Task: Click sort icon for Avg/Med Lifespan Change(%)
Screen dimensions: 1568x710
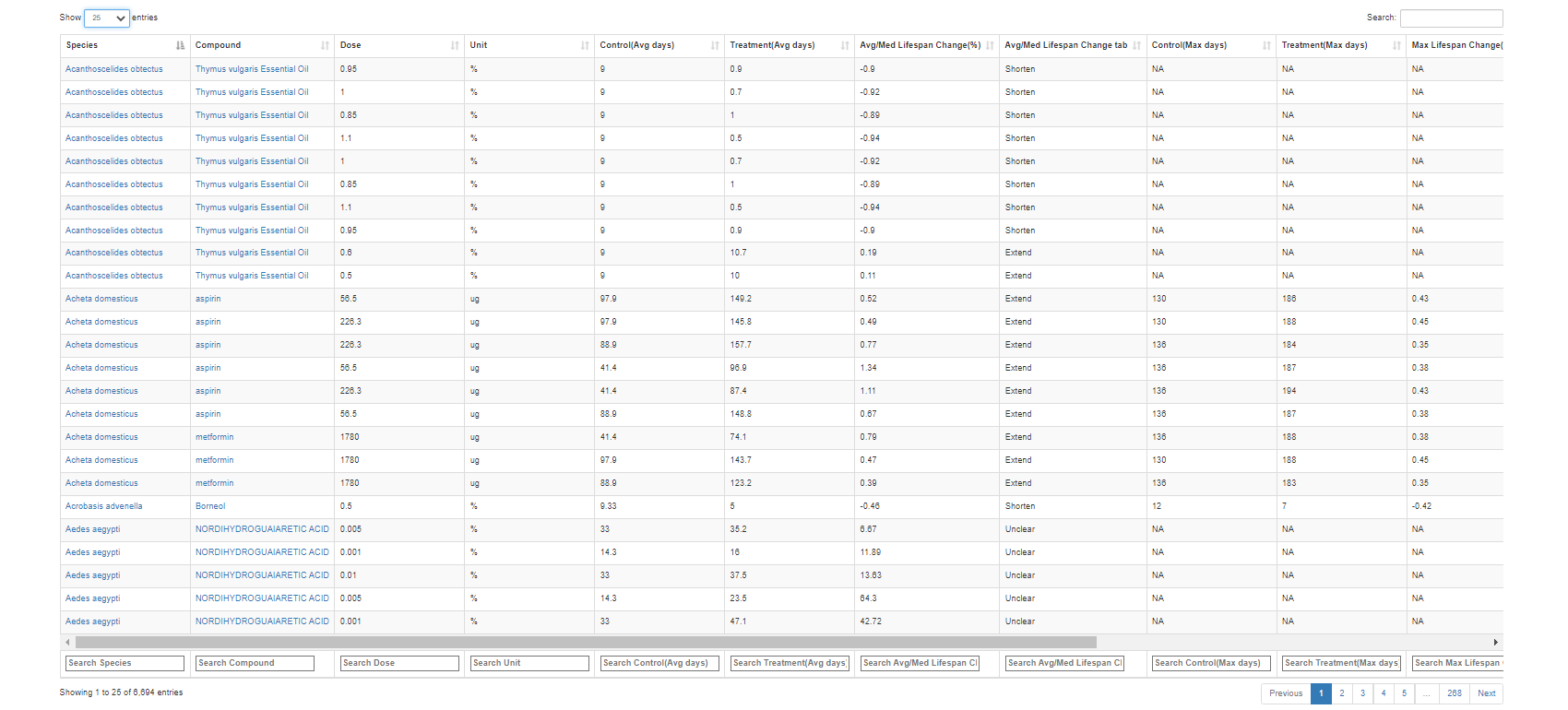Action: click(x=990, y=45)
